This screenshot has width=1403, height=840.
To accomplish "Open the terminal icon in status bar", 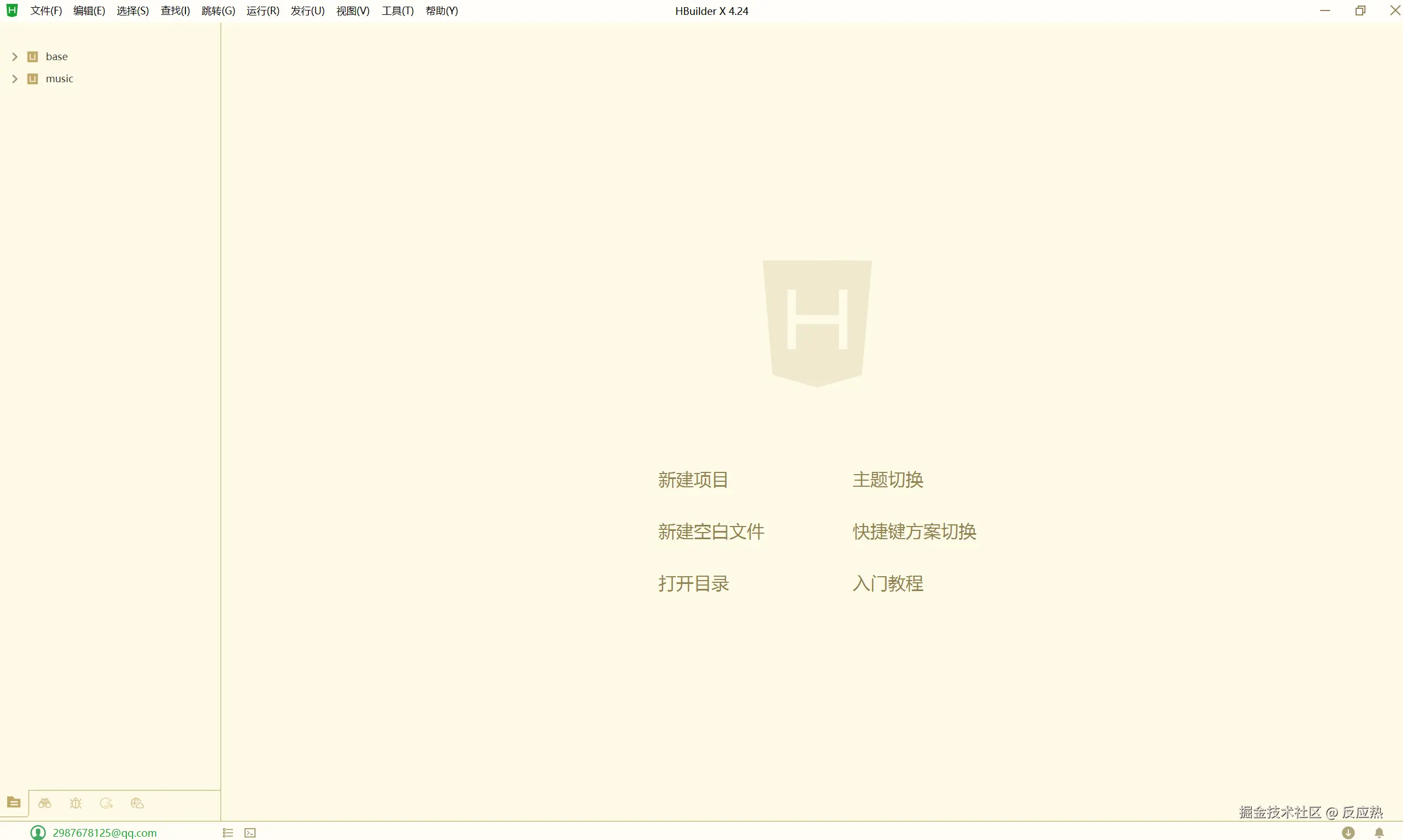I will [x=250, y=833].
